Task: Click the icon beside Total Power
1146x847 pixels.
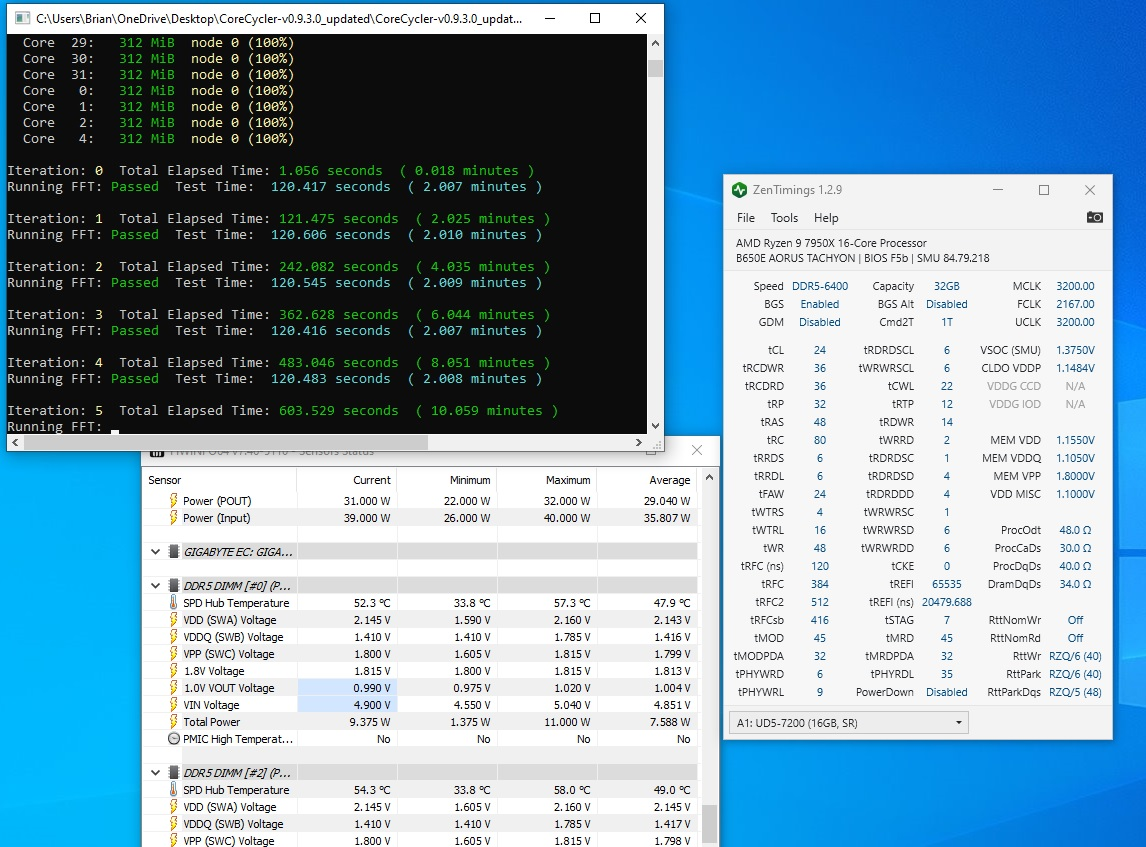Action: [173, 721]
